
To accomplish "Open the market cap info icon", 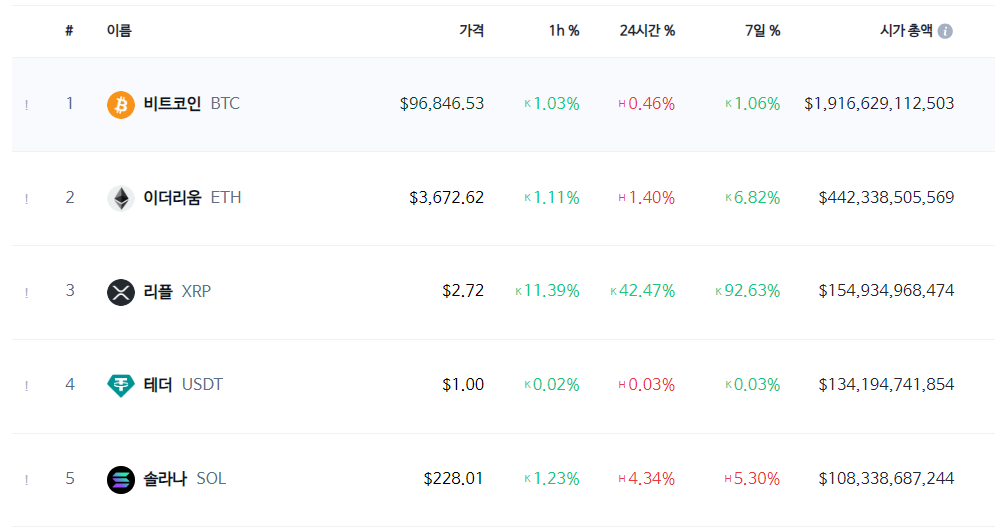I will click(x=945, y=31).
